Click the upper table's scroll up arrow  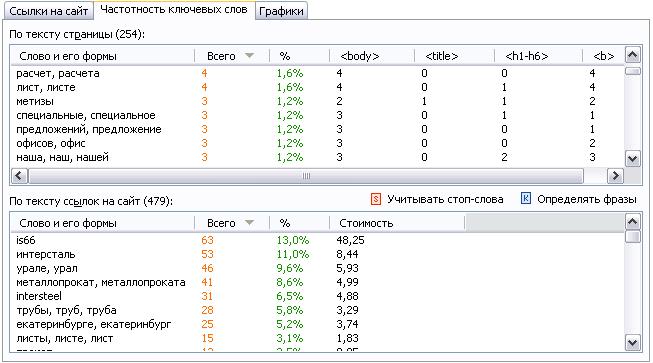633,55
